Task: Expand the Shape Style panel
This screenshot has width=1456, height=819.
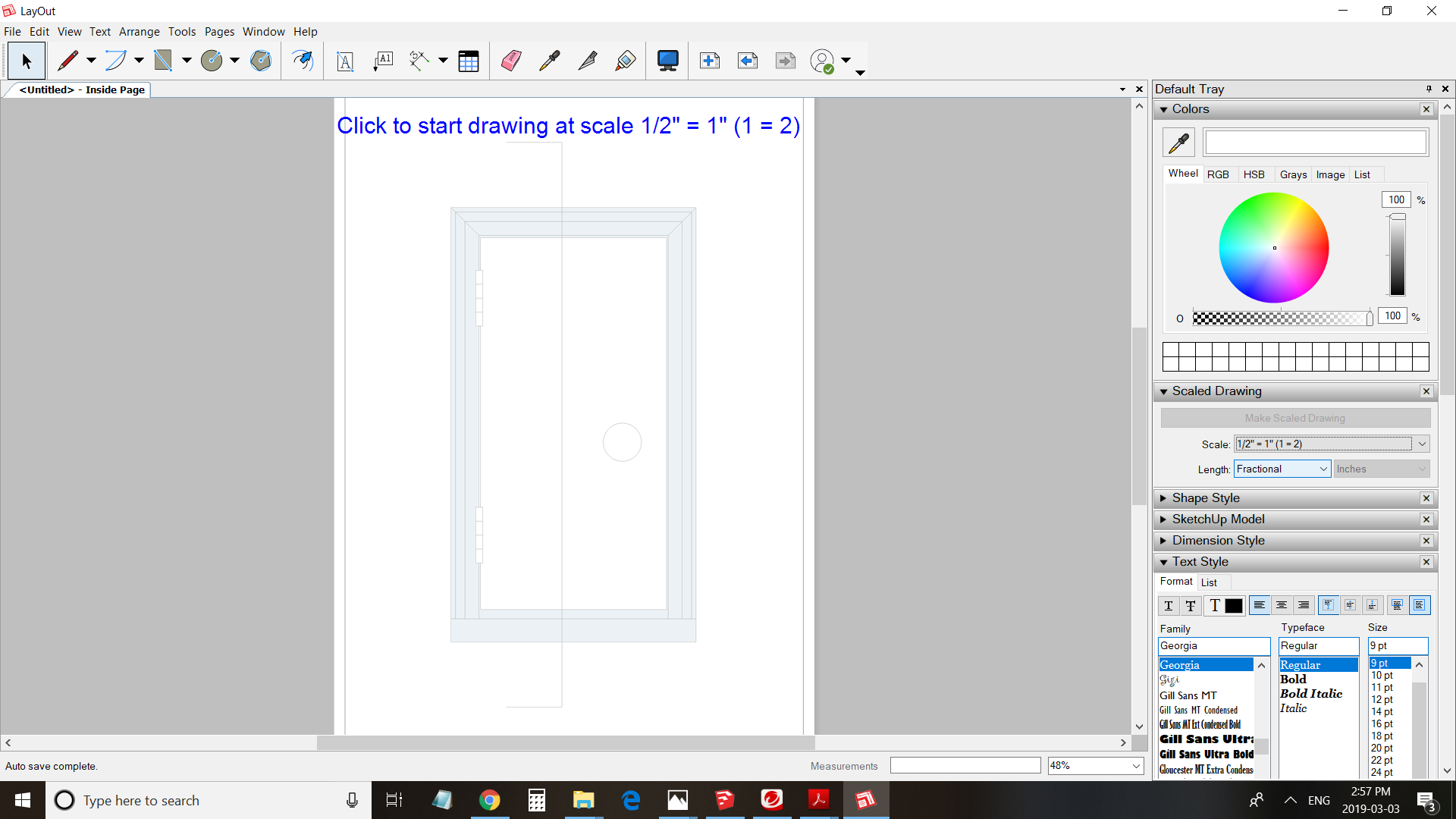Action: [1206, 498]
